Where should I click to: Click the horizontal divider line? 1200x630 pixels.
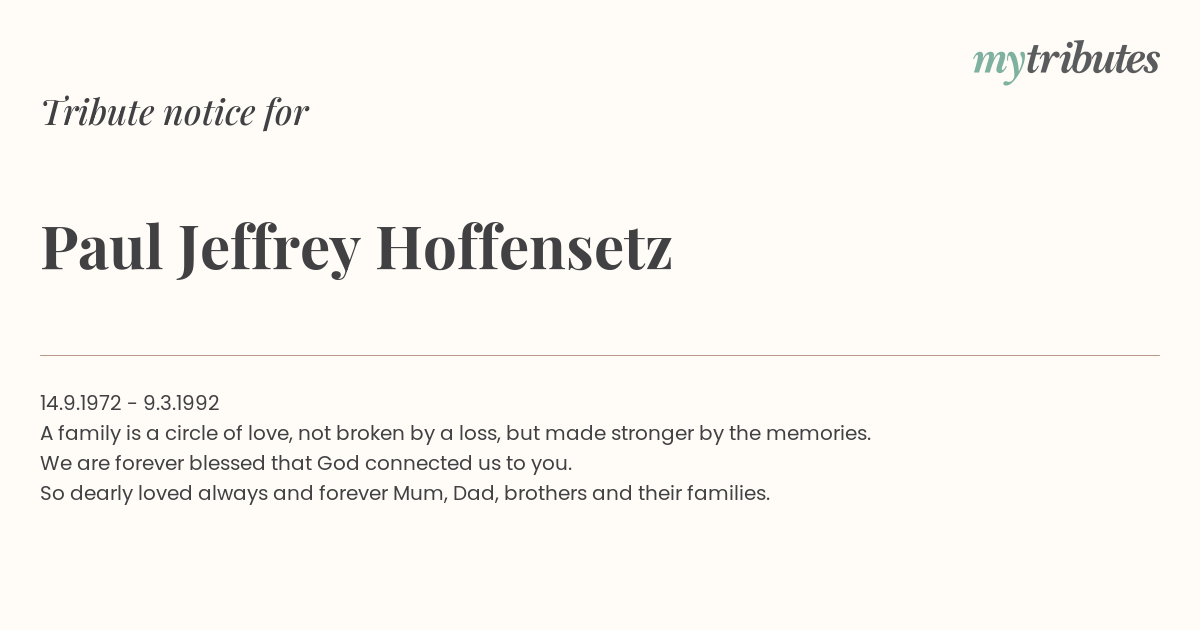coord(600,355)
